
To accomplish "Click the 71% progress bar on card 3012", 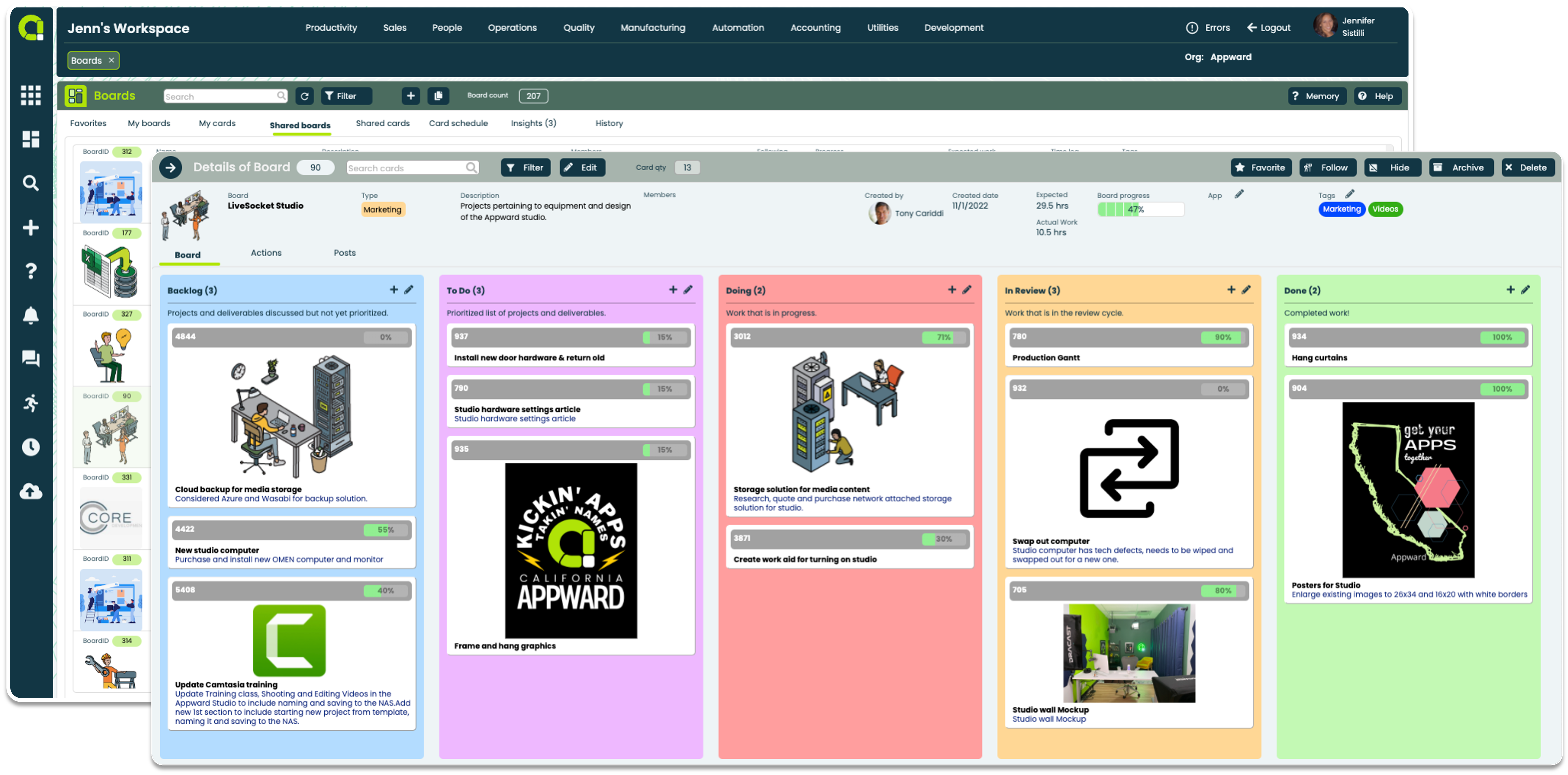I will click(944, 337).
